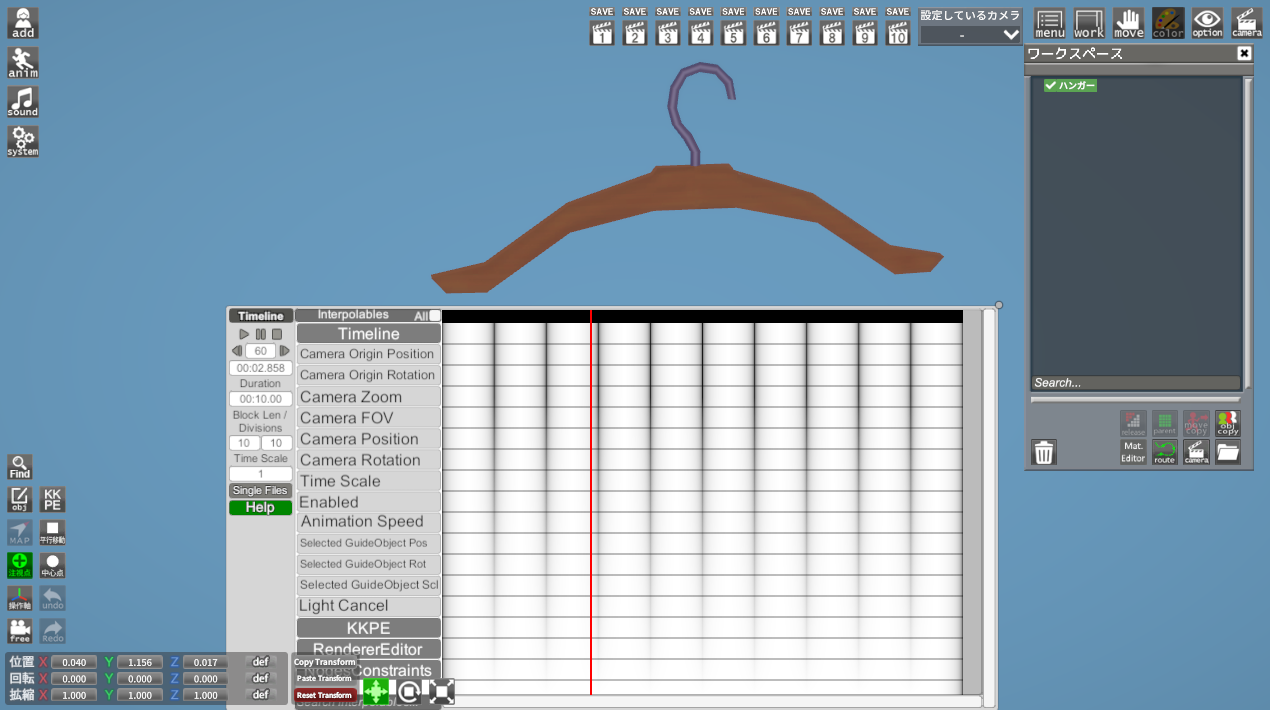Viewport: 1270px width, 710px height.
Task: Load scene camera SAVE slot 7
Action: [x=799, y=33]
